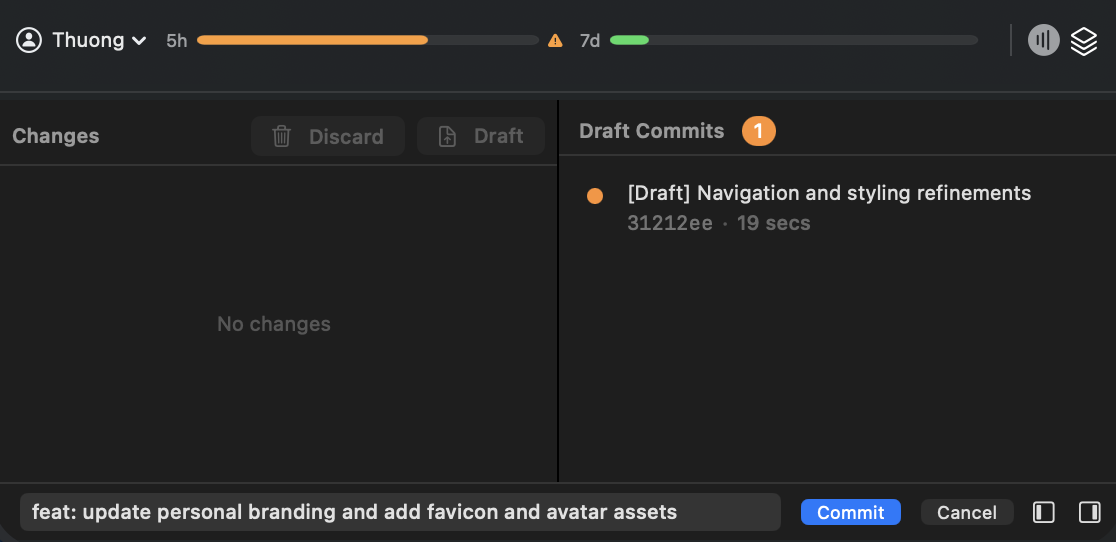Select the Changes panel header

(56, 136)
